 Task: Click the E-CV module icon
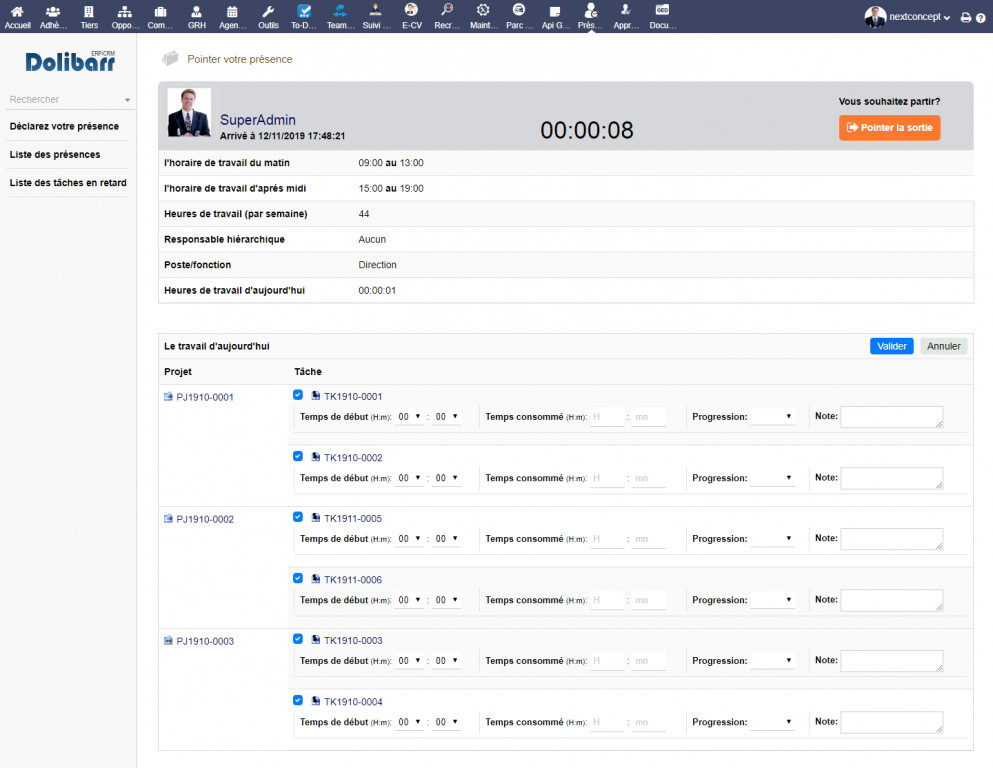(x=411, y=11)
